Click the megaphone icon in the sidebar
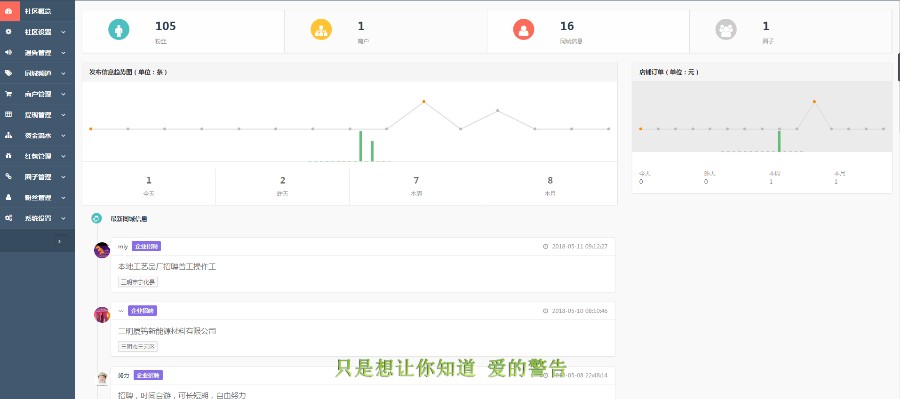Image resolution: width=900 pixels, height=399 pixels. coord(8,52)
